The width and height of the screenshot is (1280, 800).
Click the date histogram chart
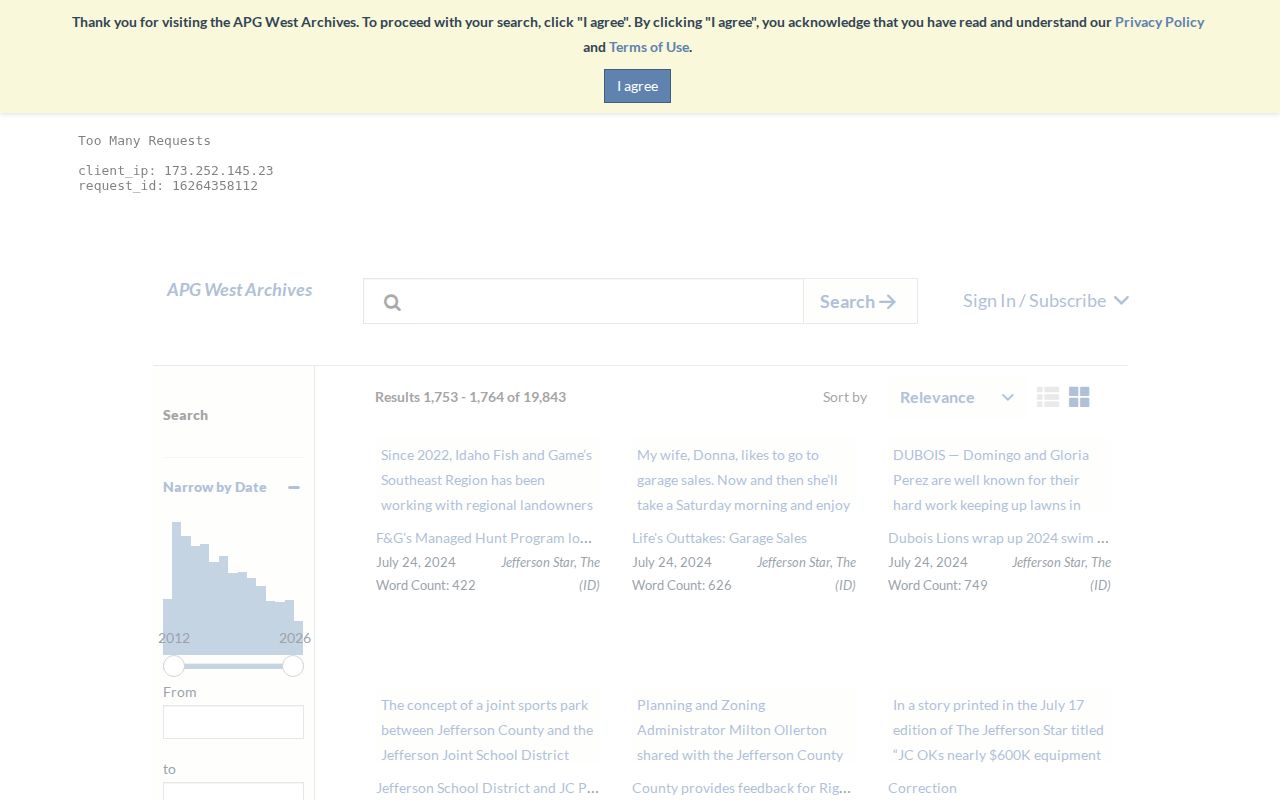[x=233, y=588]
